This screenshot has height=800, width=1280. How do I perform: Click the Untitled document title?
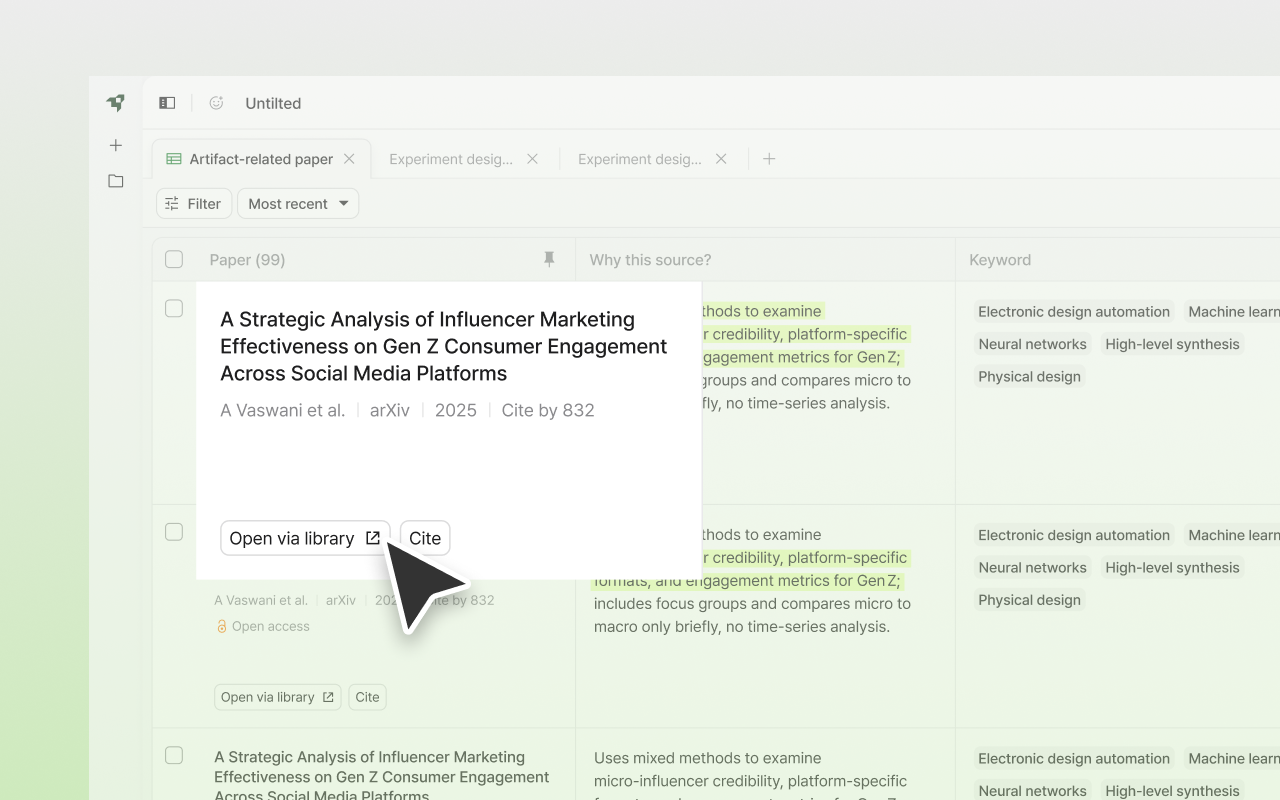coord(273,103)
